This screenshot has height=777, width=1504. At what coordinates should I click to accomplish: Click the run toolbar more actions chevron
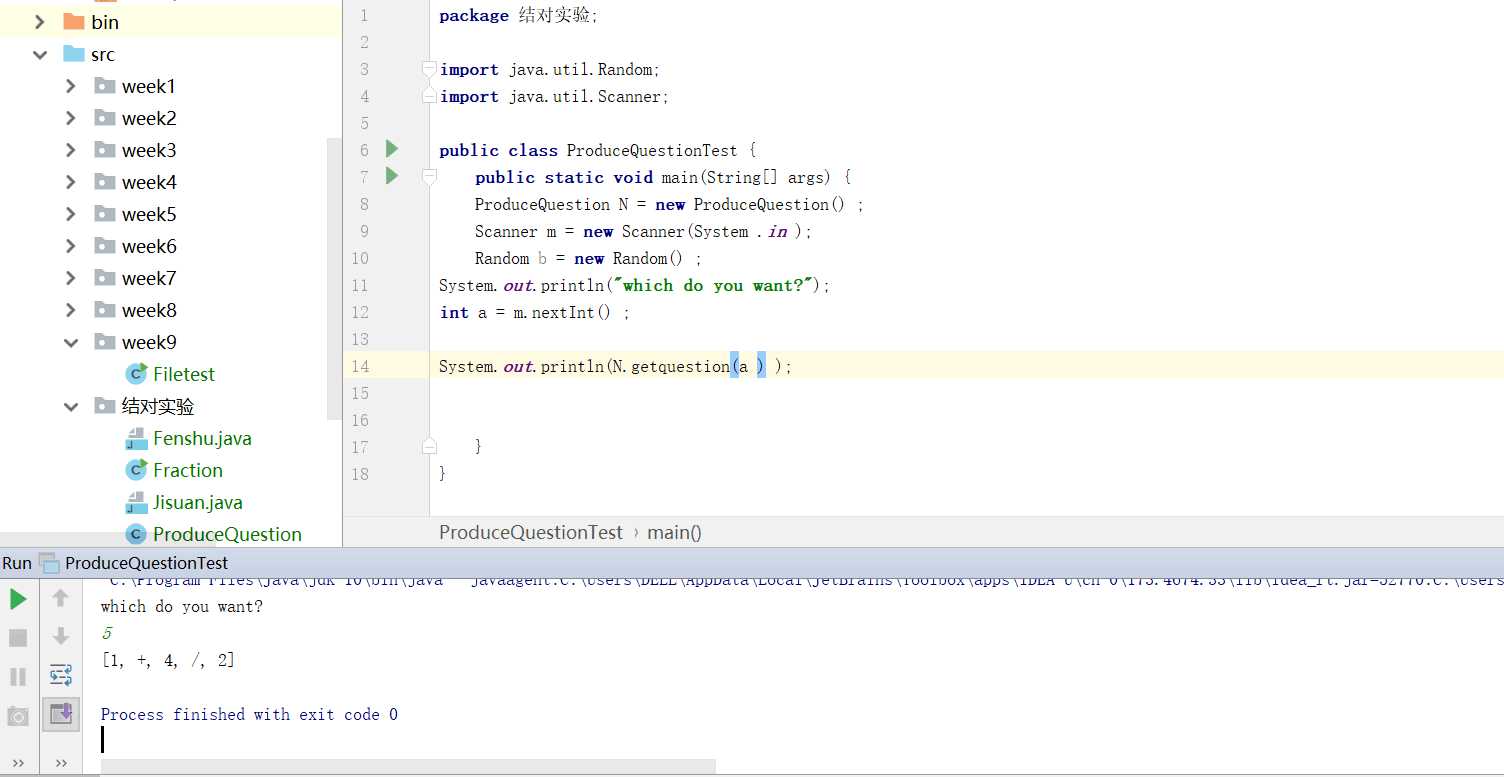(60, 763)
